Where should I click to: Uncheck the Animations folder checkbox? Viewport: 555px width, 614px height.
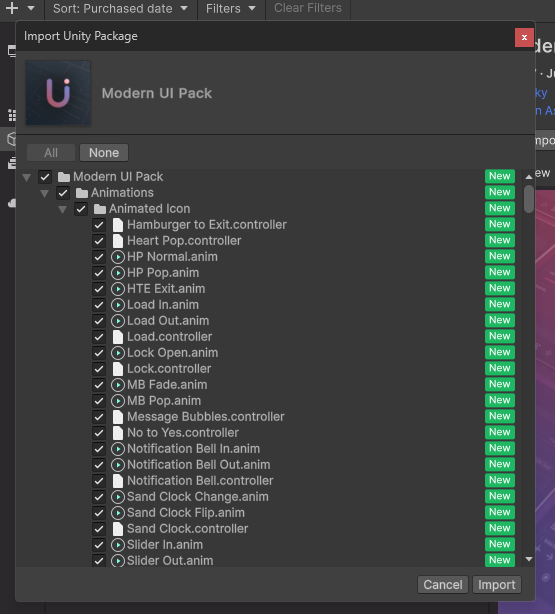click(x=63, y=193)
